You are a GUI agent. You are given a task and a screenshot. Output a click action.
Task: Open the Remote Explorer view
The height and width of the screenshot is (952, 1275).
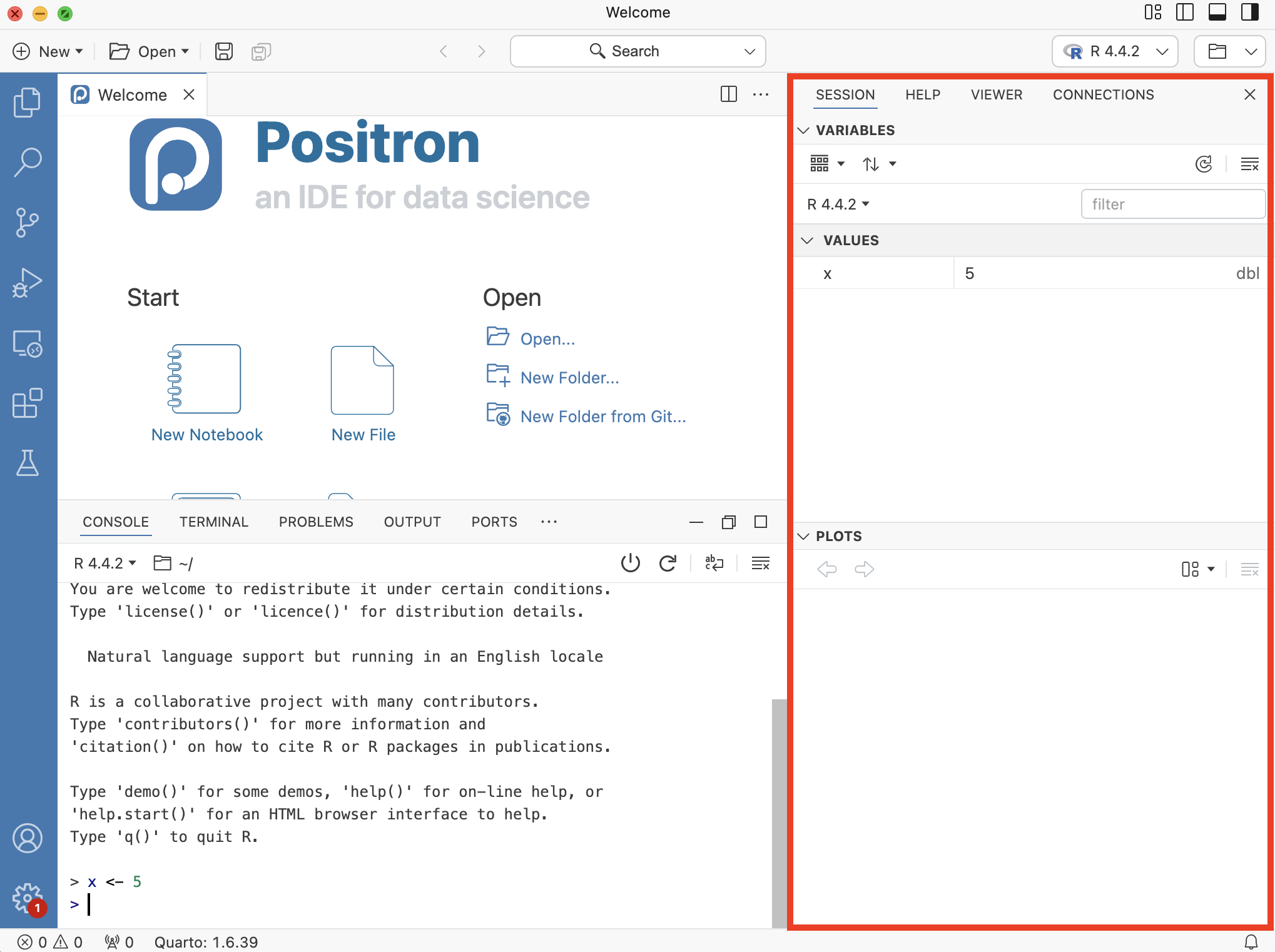tap(28, 343)
